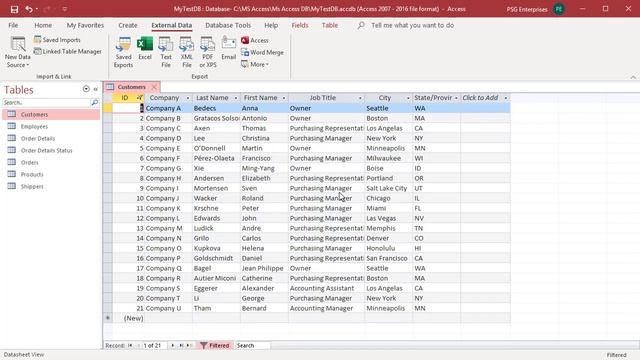The image size is (640, 360).
Task: Open the More export options dropdown
Action: (x=255, y=64)
